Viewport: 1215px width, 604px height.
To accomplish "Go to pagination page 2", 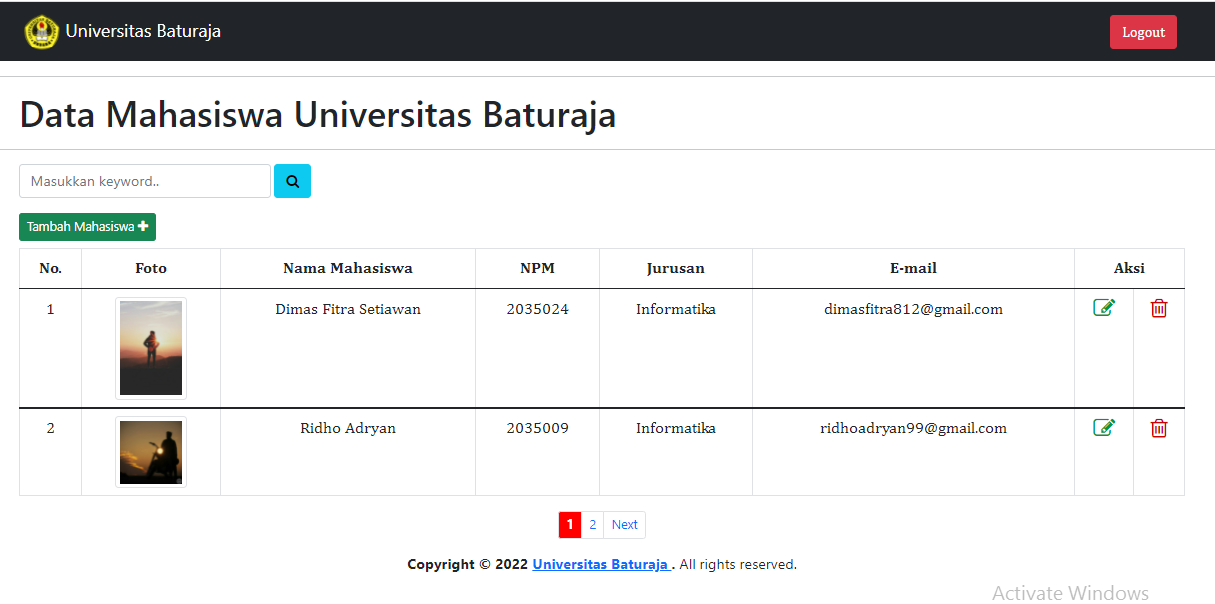I will coord(592,525).
